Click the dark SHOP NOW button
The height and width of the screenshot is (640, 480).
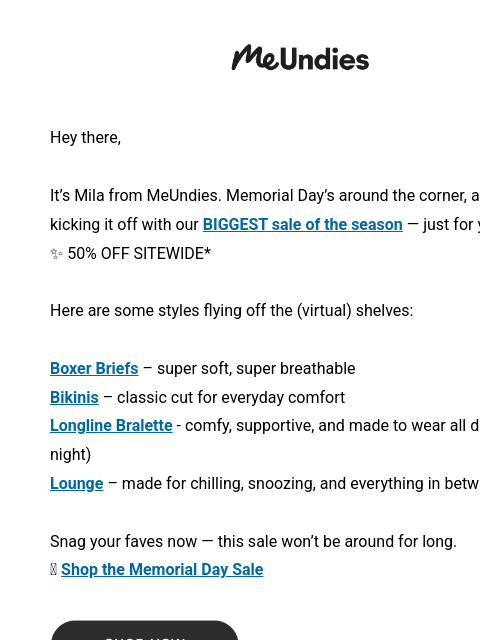pos(144,631)
